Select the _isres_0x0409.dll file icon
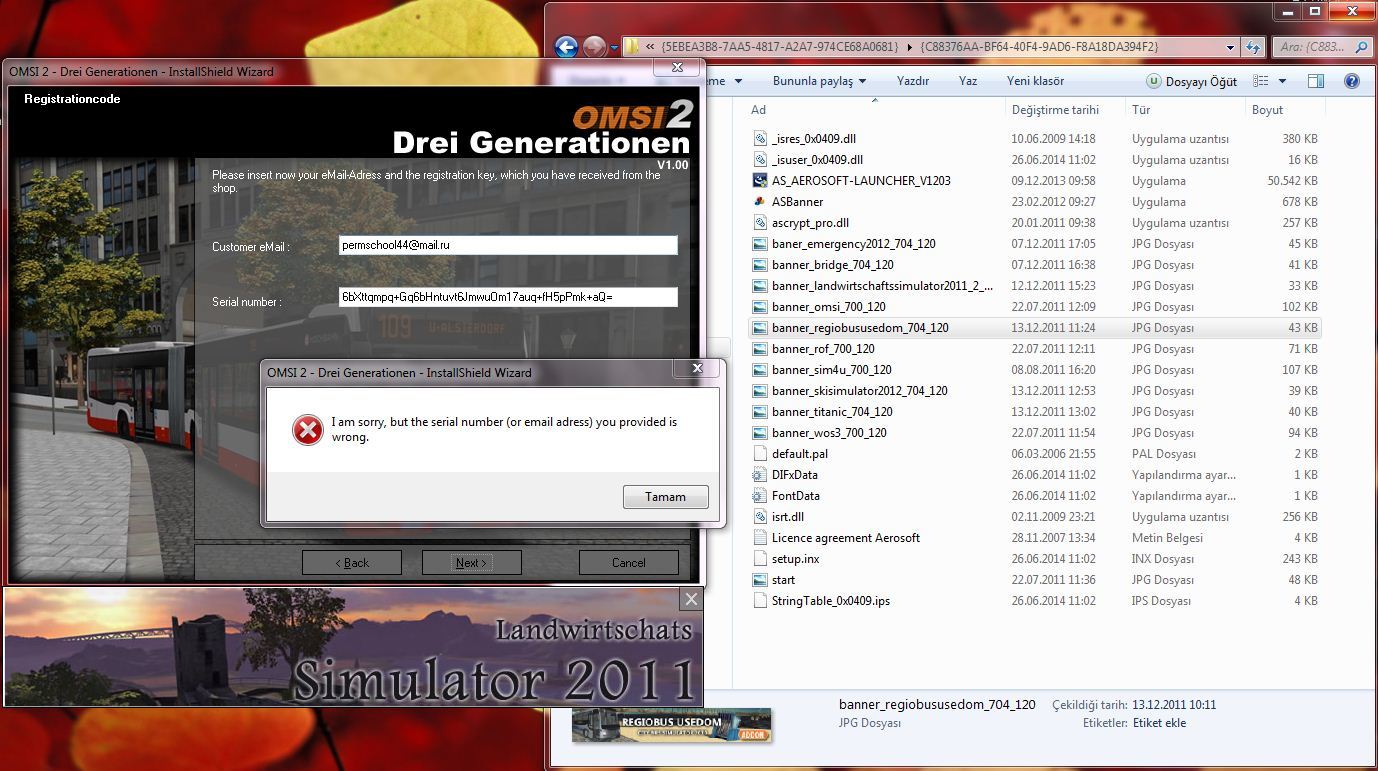The height and width of the screenshot is (771, 1378). pos(760,139)
